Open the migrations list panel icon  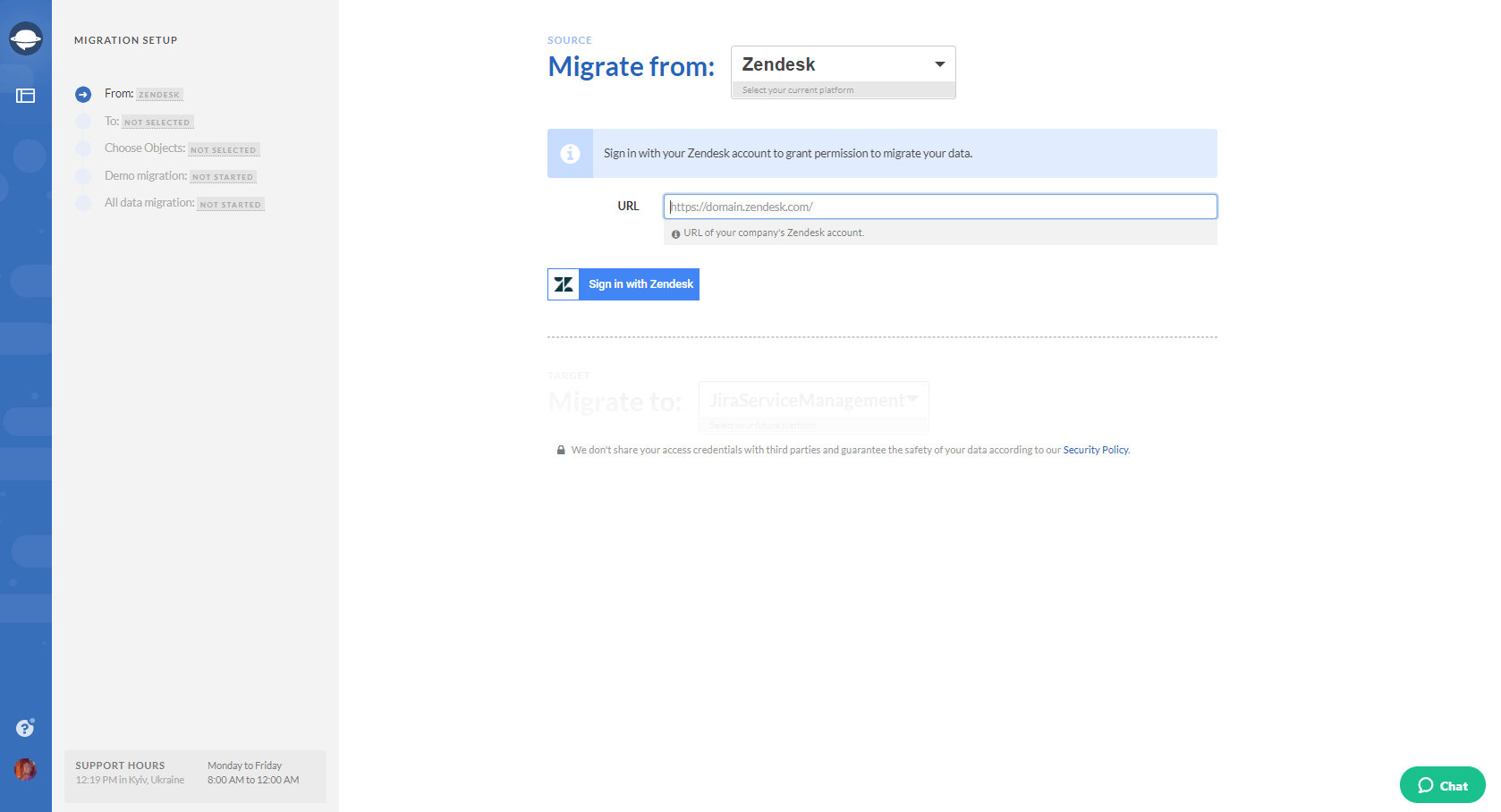point(26,96)
